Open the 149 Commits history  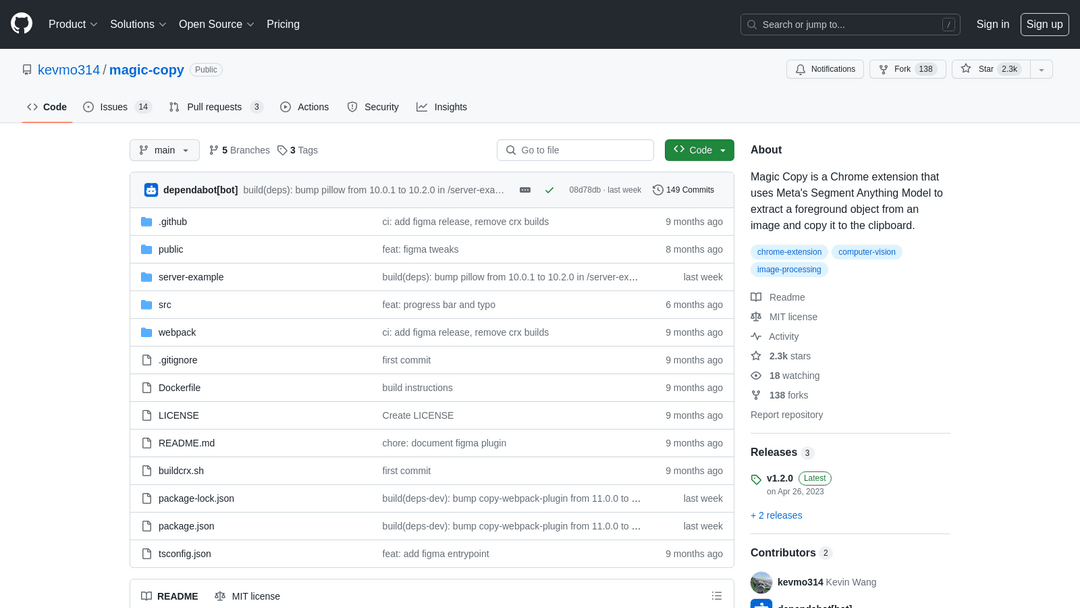[683, 190]
